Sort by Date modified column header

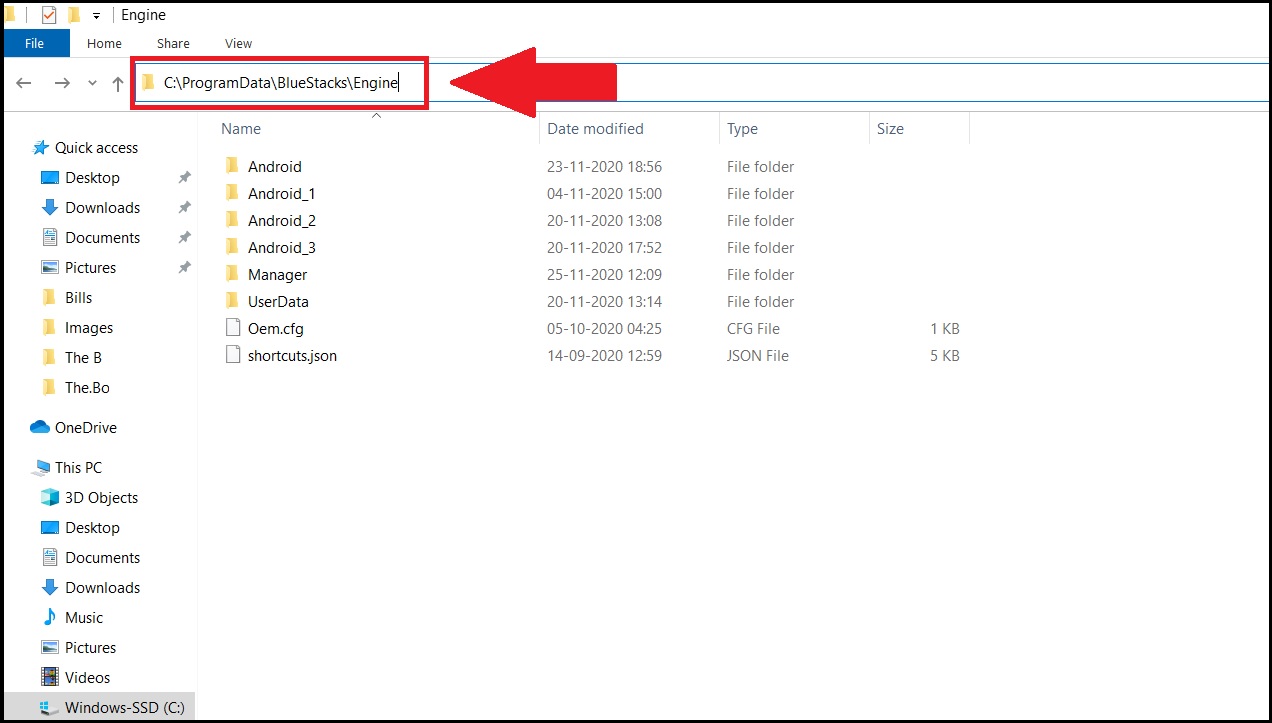click(595, 128)
